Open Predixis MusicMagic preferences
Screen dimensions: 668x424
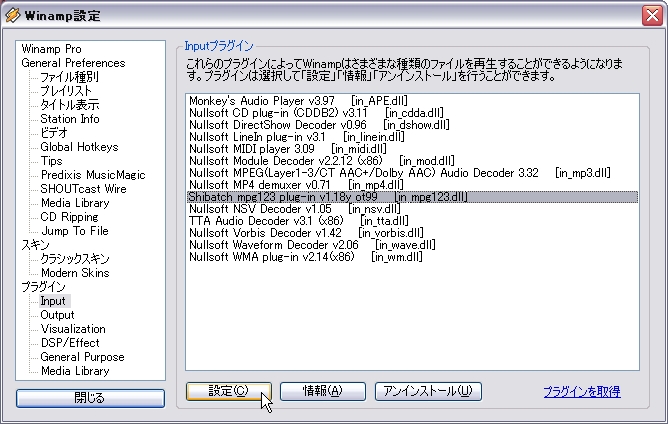pos(93,175)
